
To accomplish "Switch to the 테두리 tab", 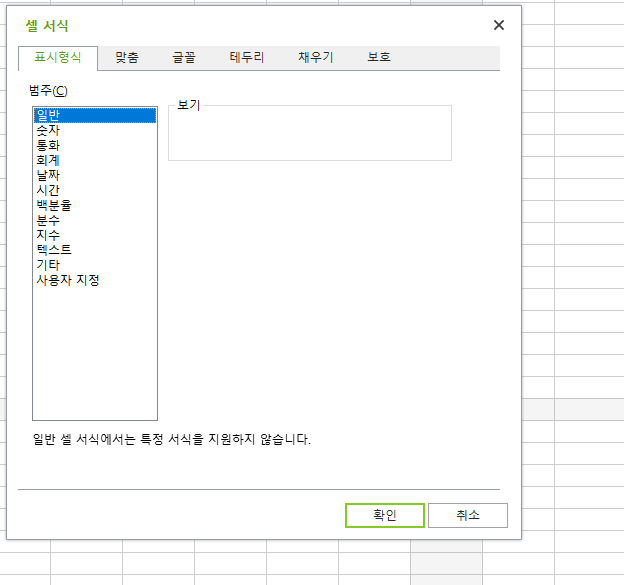I will pyautogui.click(x=247, y=58).
